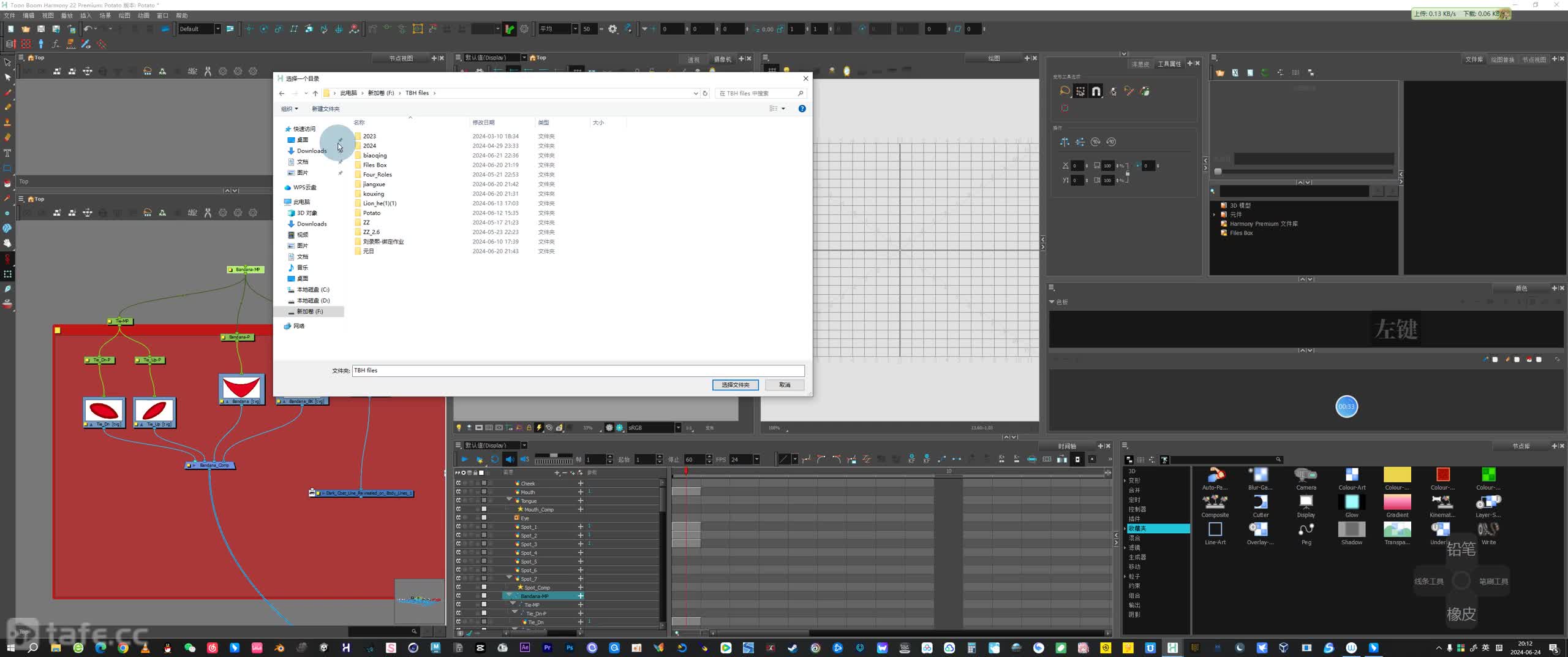This screenshot has width=1568, height=657.
Task: Disable the Eye layer in timeline
Action: [x=458, y=518]
